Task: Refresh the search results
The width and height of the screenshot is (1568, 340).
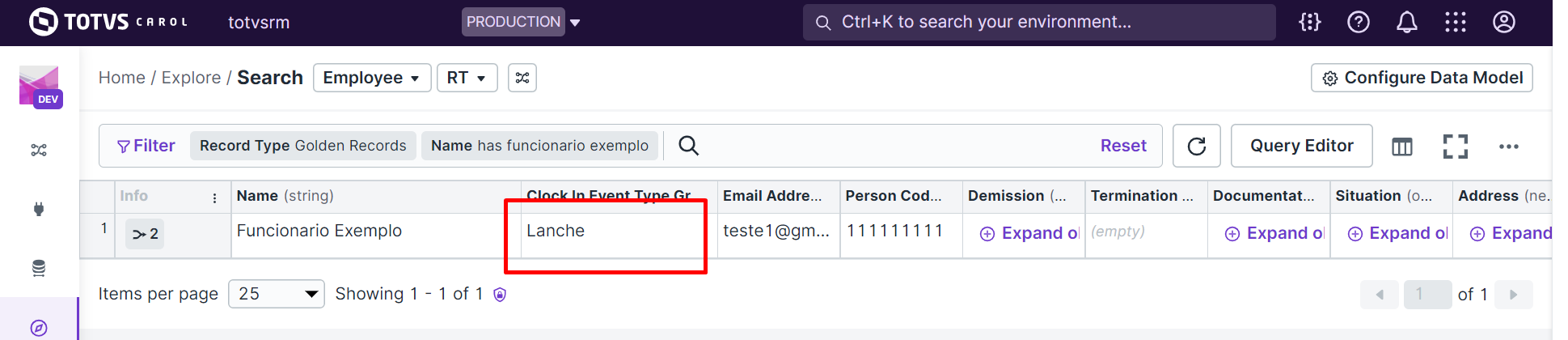Action: click(x=1197, y=146)
